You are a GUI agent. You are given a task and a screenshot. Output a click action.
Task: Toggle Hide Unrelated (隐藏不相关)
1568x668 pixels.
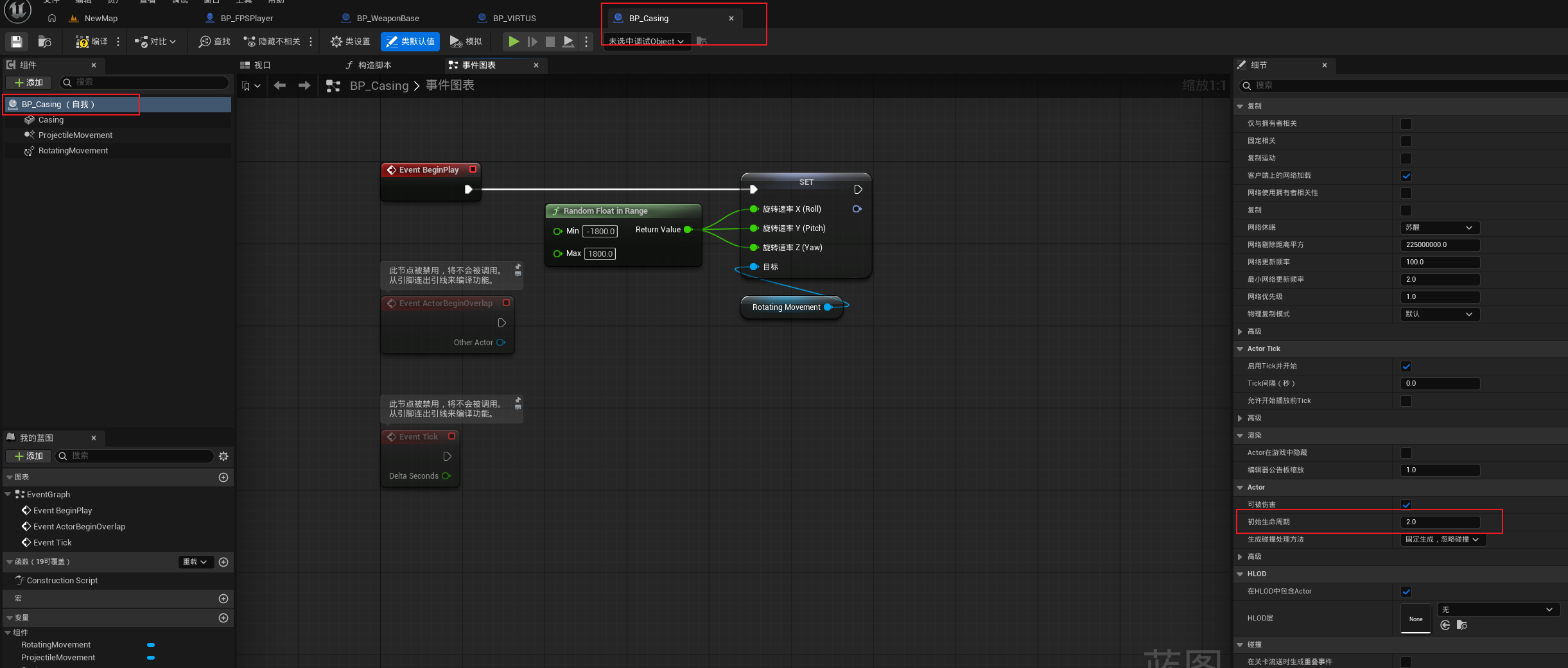272,42
